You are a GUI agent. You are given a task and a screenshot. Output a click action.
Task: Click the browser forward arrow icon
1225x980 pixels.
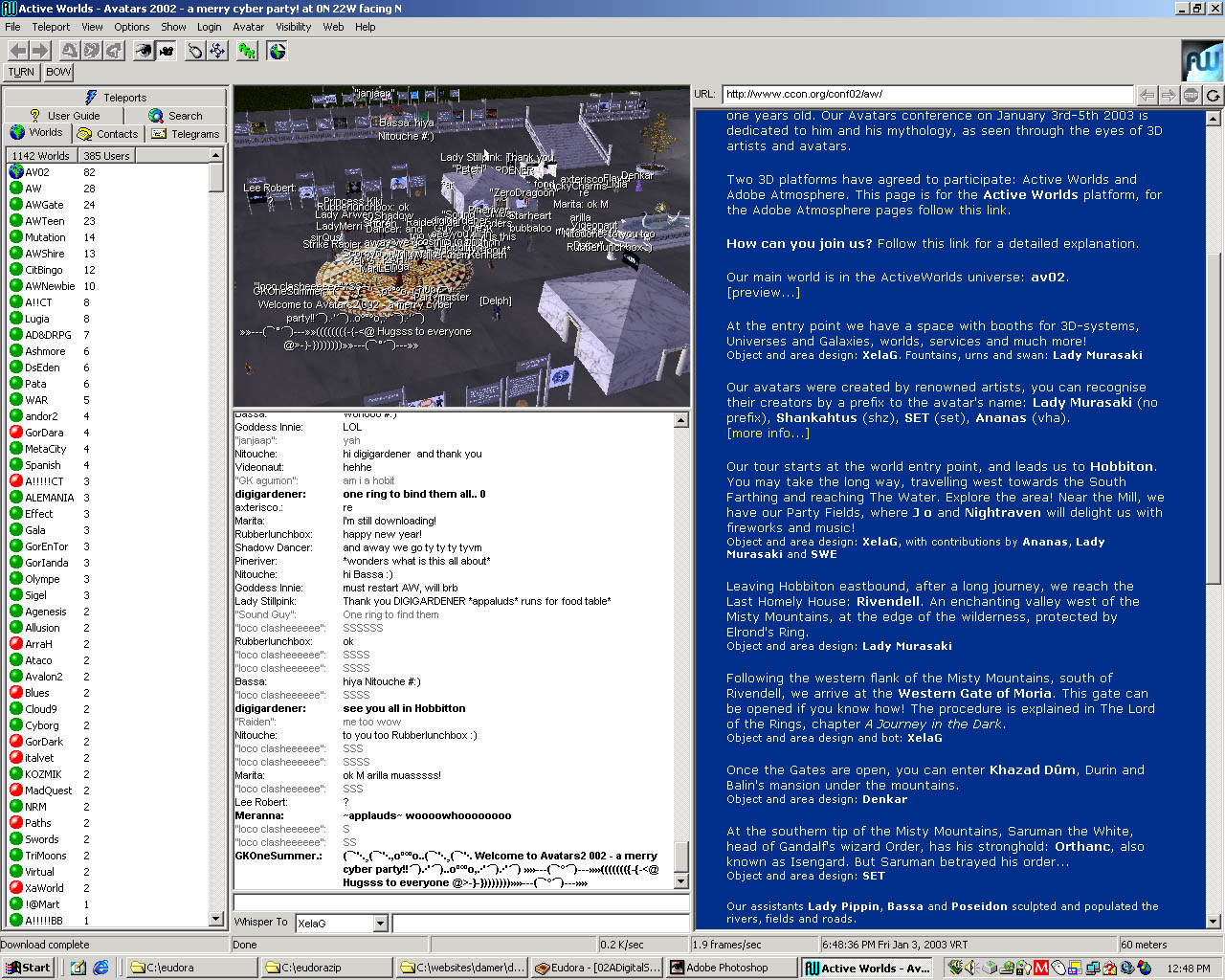click(1169, 95)
